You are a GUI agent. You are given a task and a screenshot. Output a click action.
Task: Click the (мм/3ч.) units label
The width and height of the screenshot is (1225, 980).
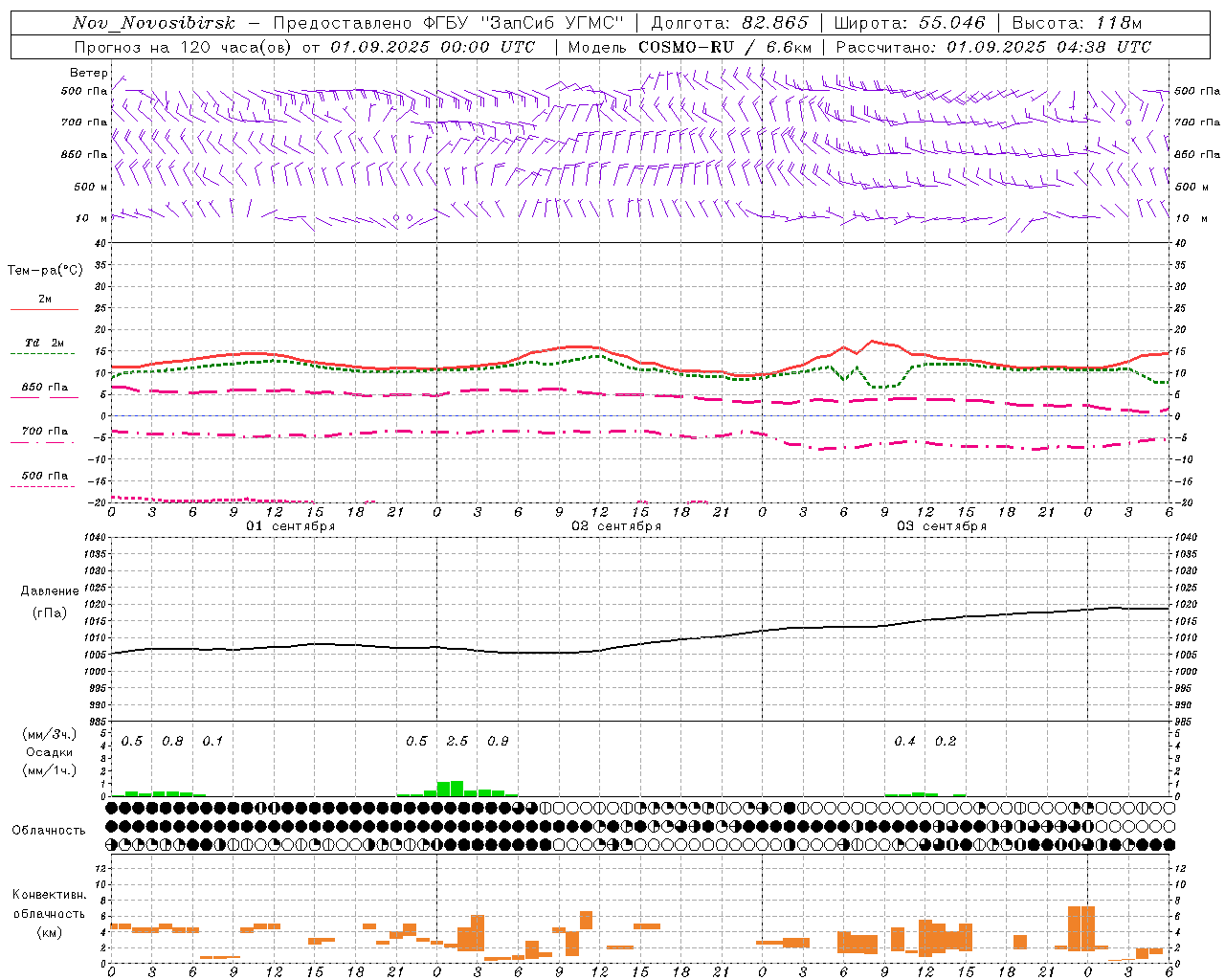click(50, 734)
